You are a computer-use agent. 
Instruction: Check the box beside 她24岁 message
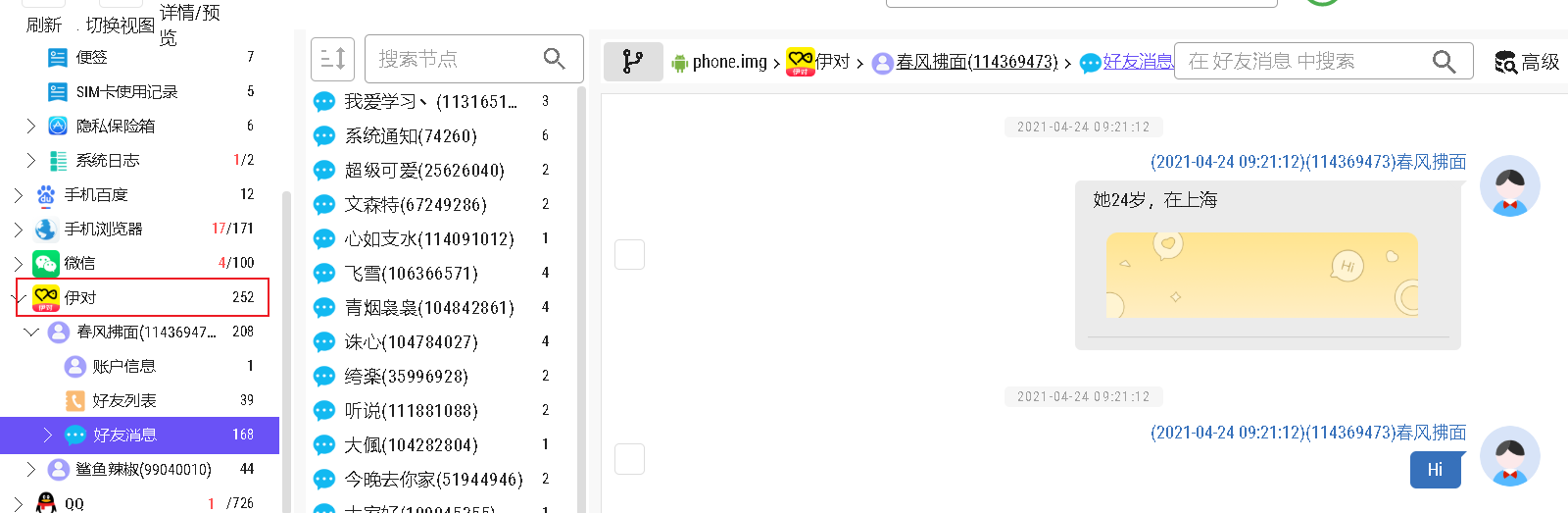coord(629,254)
